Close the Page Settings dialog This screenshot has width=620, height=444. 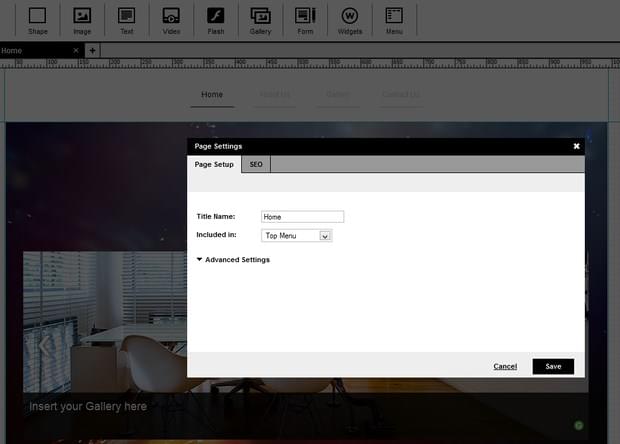point(577,146)
